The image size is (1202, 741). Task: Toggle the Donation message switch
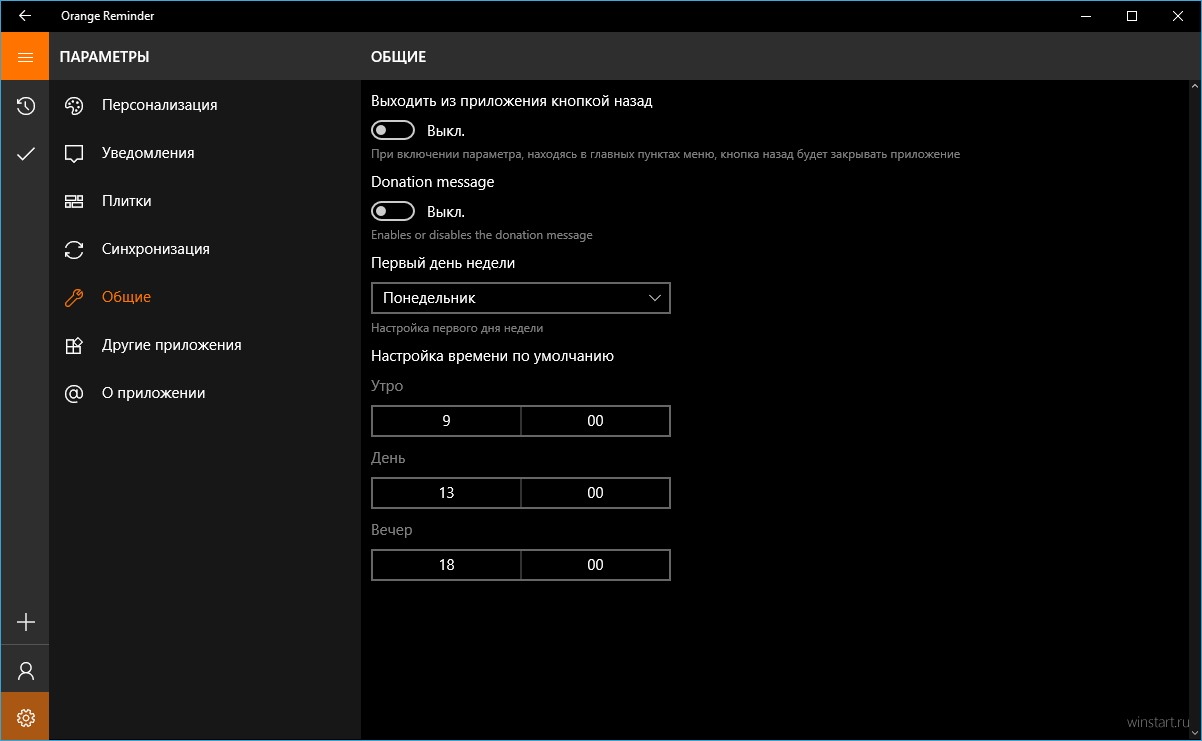tap(393, 211)
